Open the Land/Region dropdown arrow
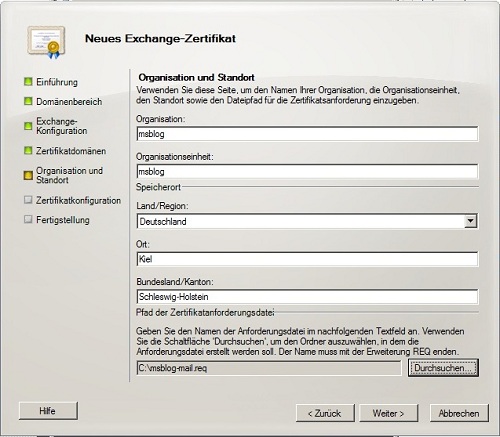The image size is (500, 437). [470, 221]
